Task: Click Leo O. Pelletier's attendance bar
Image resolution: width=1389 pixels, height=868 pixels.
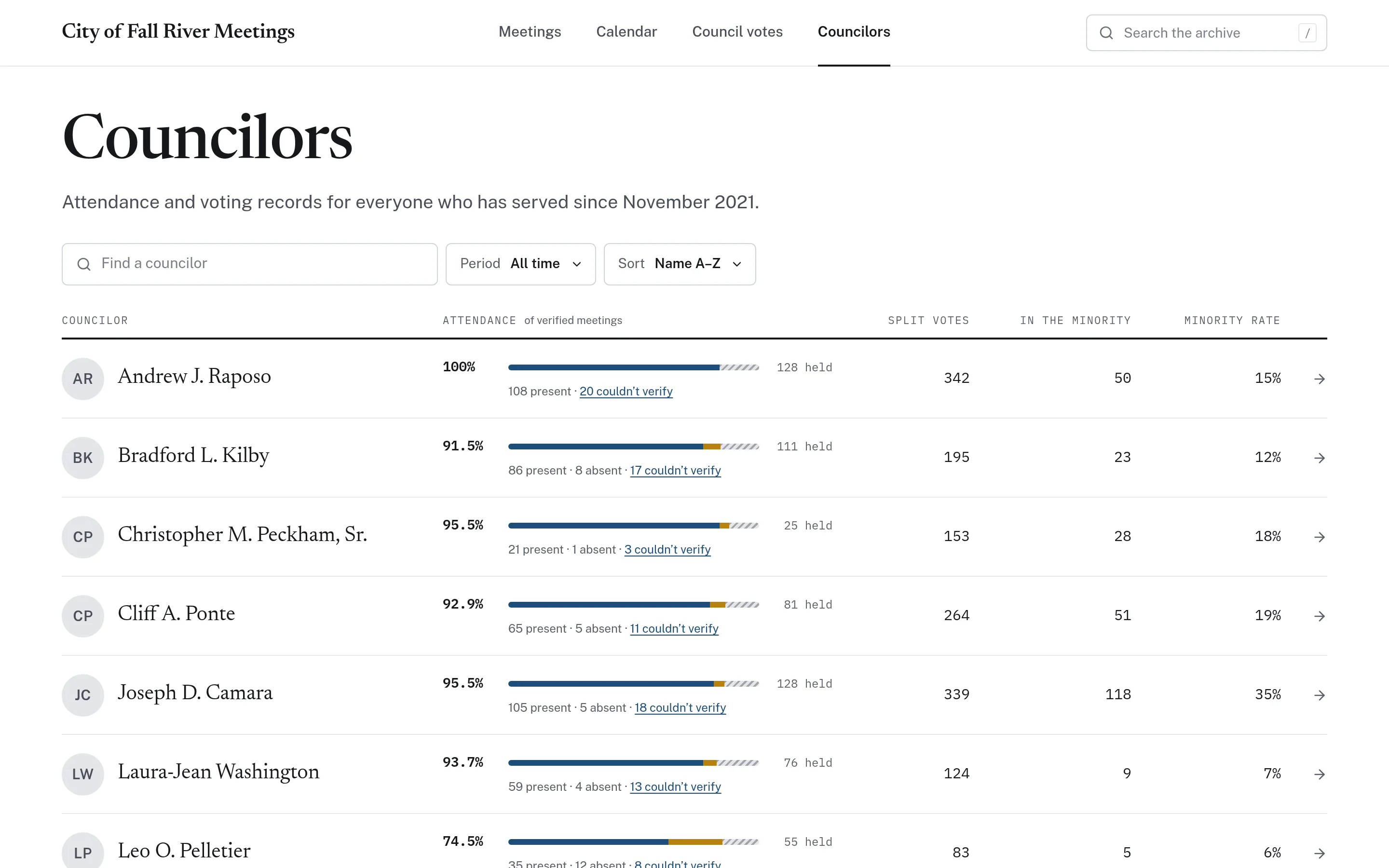Action: pos(633,842)
